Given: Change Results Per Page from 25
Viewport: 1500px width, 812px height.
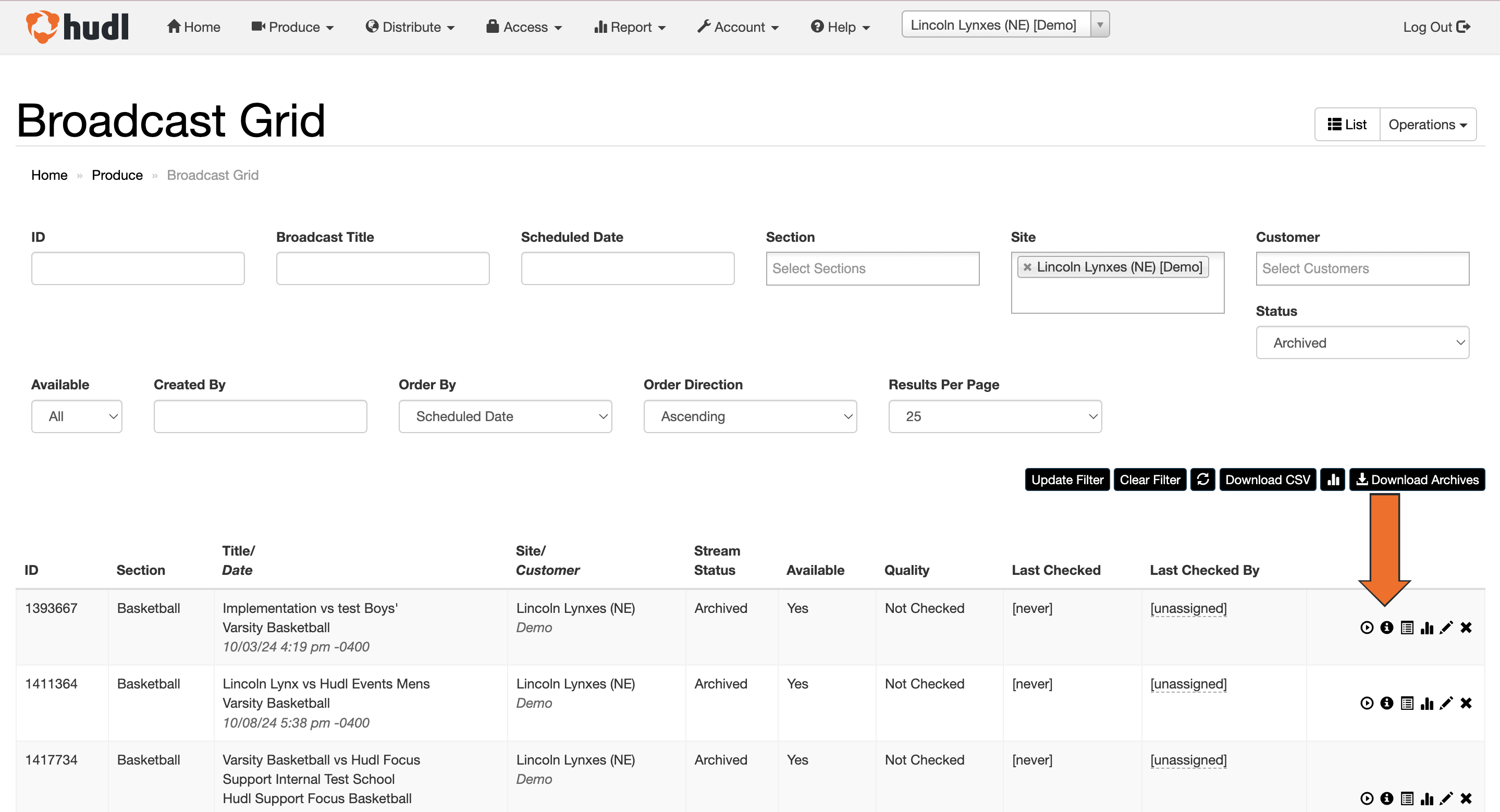Looking at the screenshot, I should click(994, 415).
